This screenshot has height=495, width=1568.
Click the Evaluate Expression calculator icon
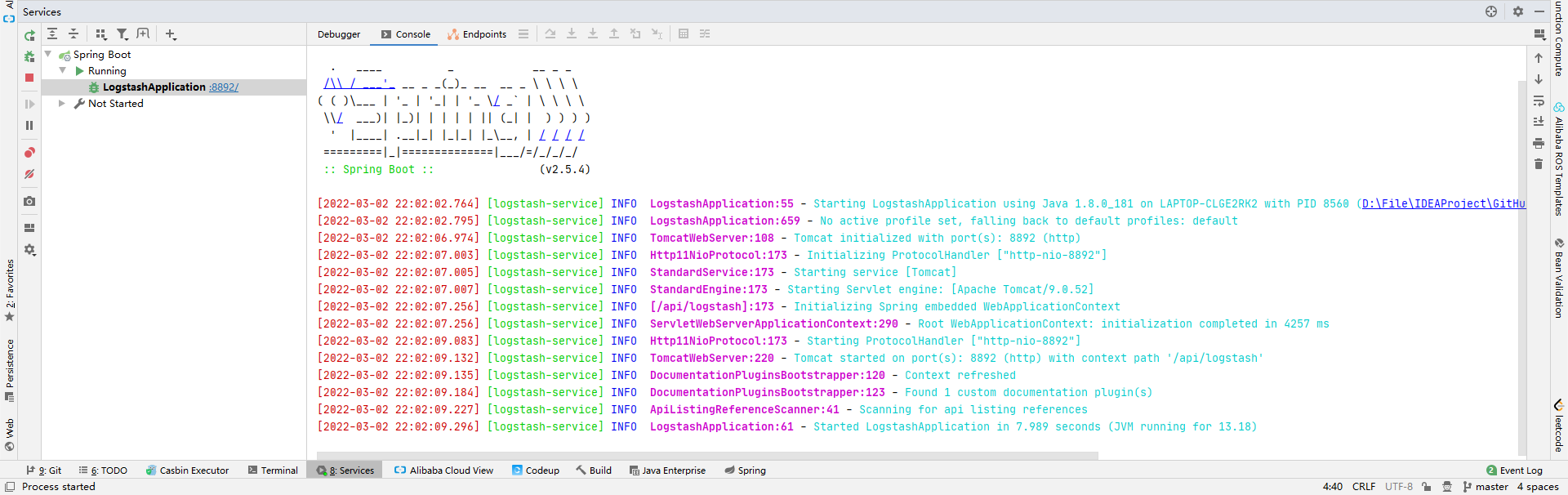tap(684, 33)
